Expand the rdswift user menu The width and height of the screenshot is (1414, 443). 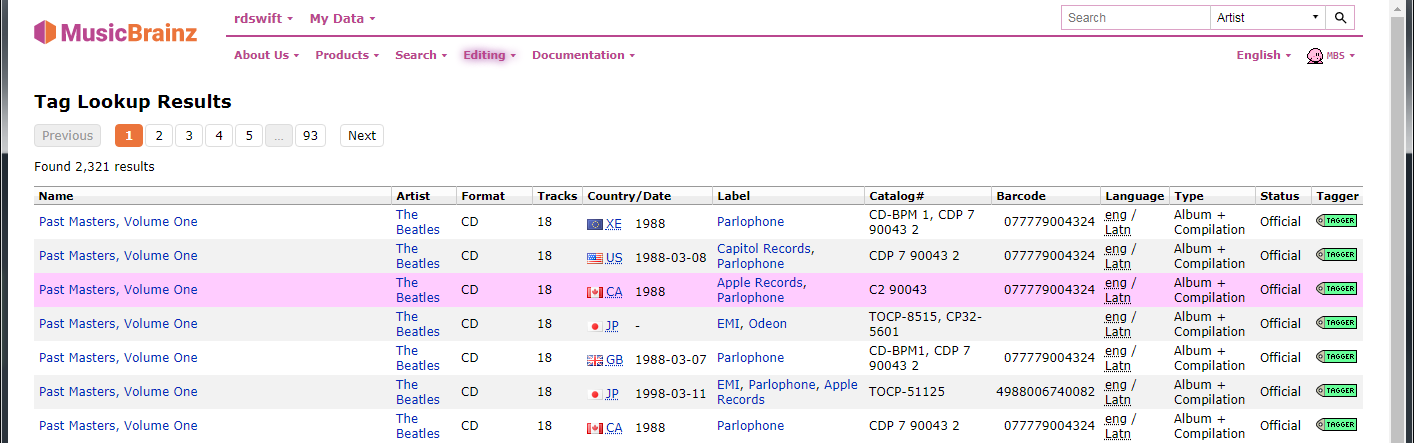point(263,18)
